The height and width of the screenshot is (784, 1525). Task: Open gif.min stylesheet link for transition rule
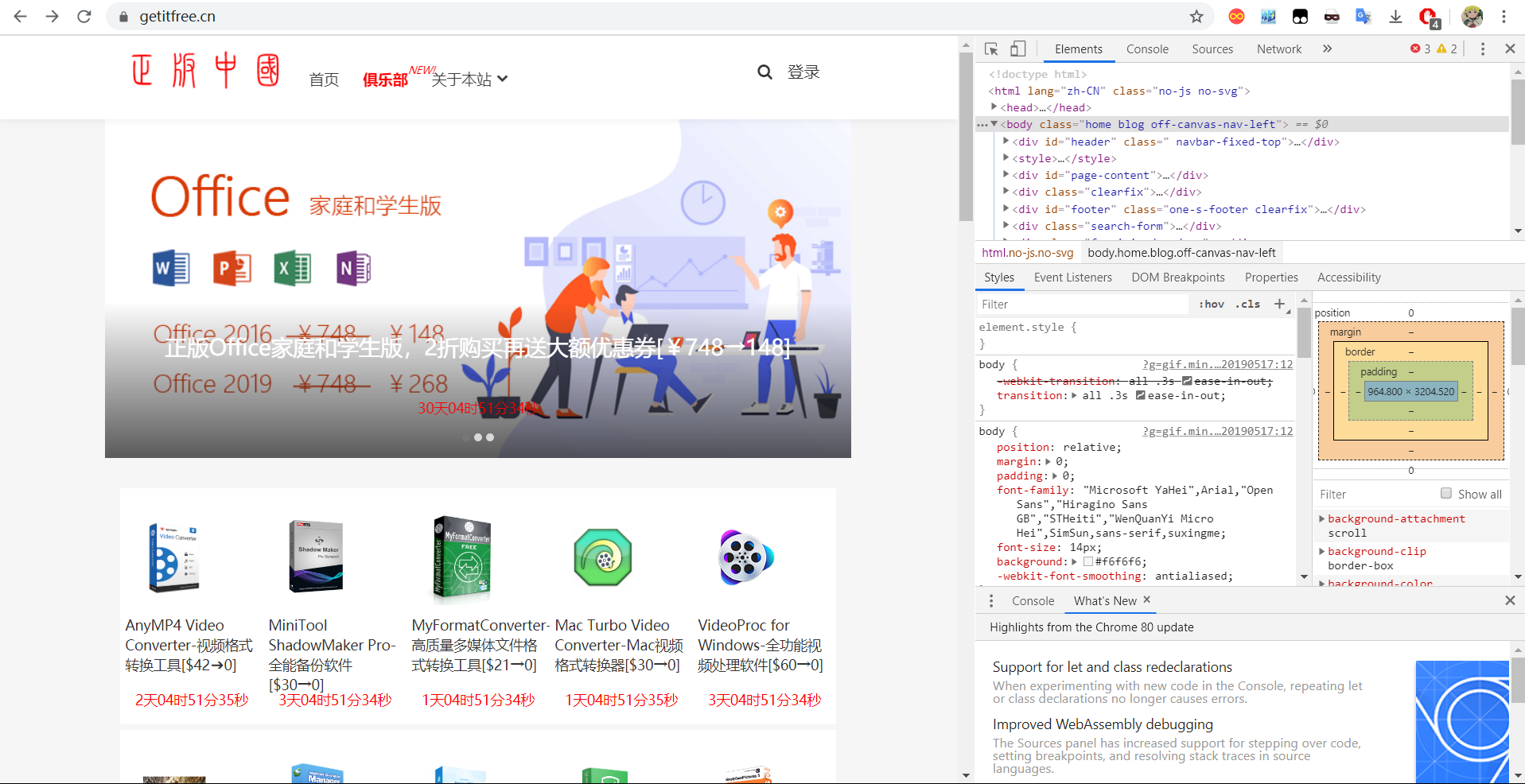1217,364
